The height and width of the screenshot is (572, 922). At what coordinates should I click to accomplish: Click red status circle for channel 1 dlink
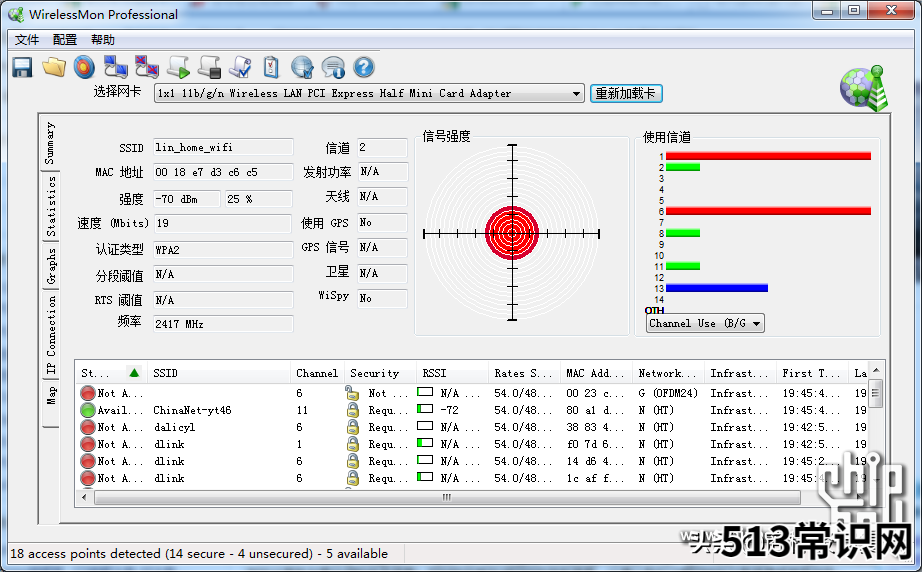[88, 444]
